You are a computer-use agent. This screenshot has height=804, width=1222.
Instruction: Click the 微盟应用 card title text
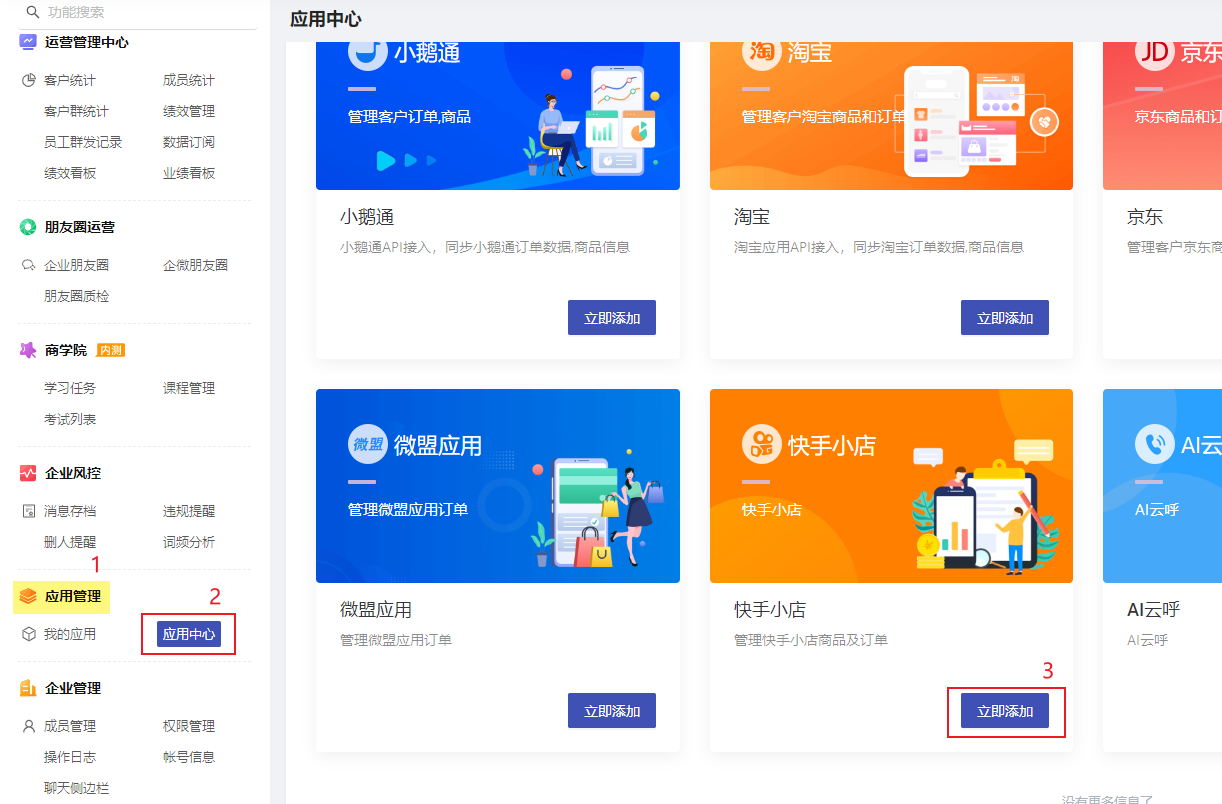pyautogui.click(x=376, y=610)
